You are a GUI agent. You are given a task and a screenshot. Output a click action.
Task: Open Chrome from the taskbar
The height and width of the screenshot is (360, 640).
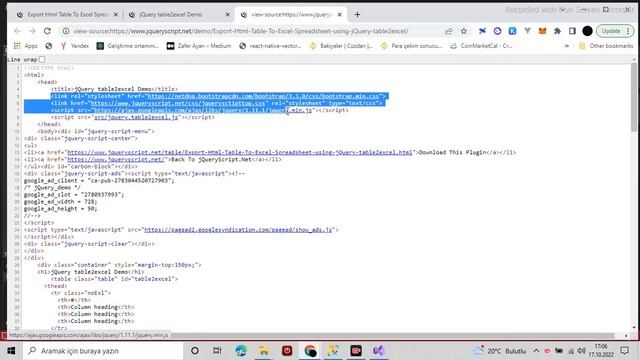click(310, 351)
